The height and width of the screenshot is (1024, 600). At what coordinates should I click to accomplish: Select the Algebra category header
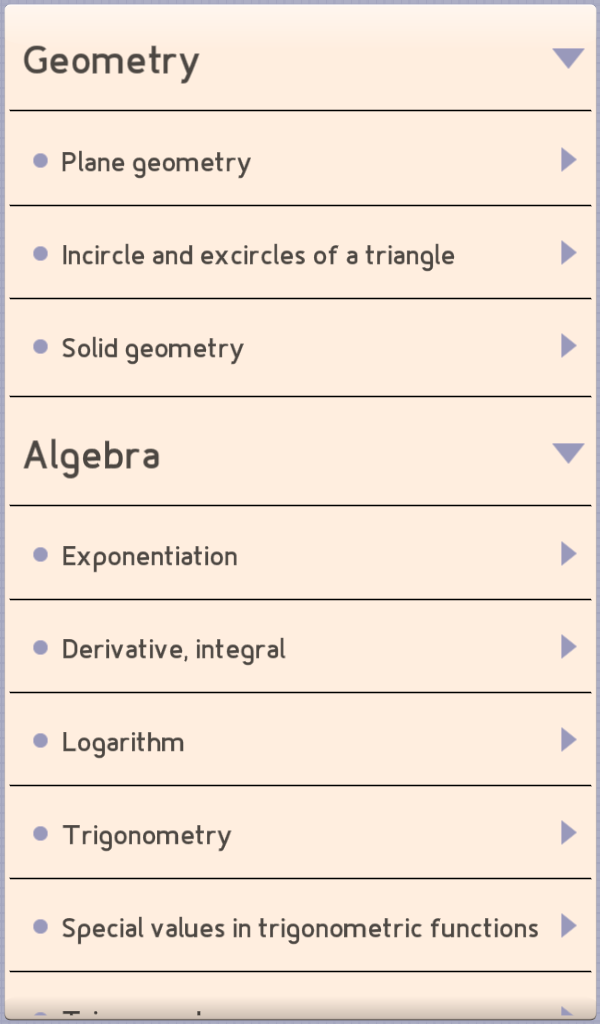point(92,455)
